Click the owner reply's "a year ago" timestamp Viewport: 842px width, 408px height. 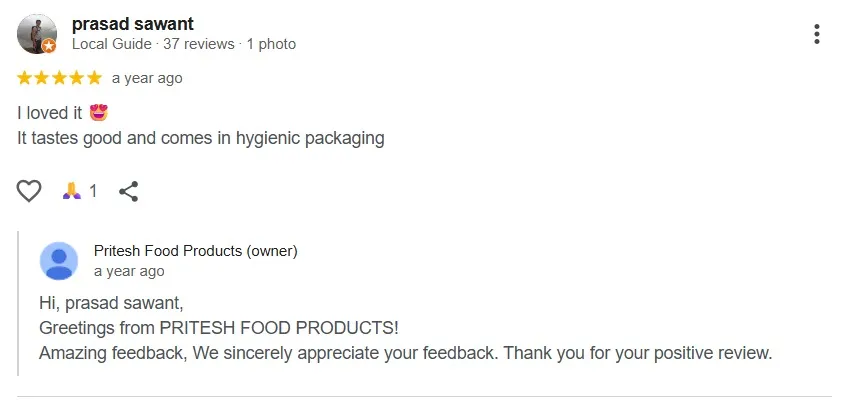coord(129,271)
